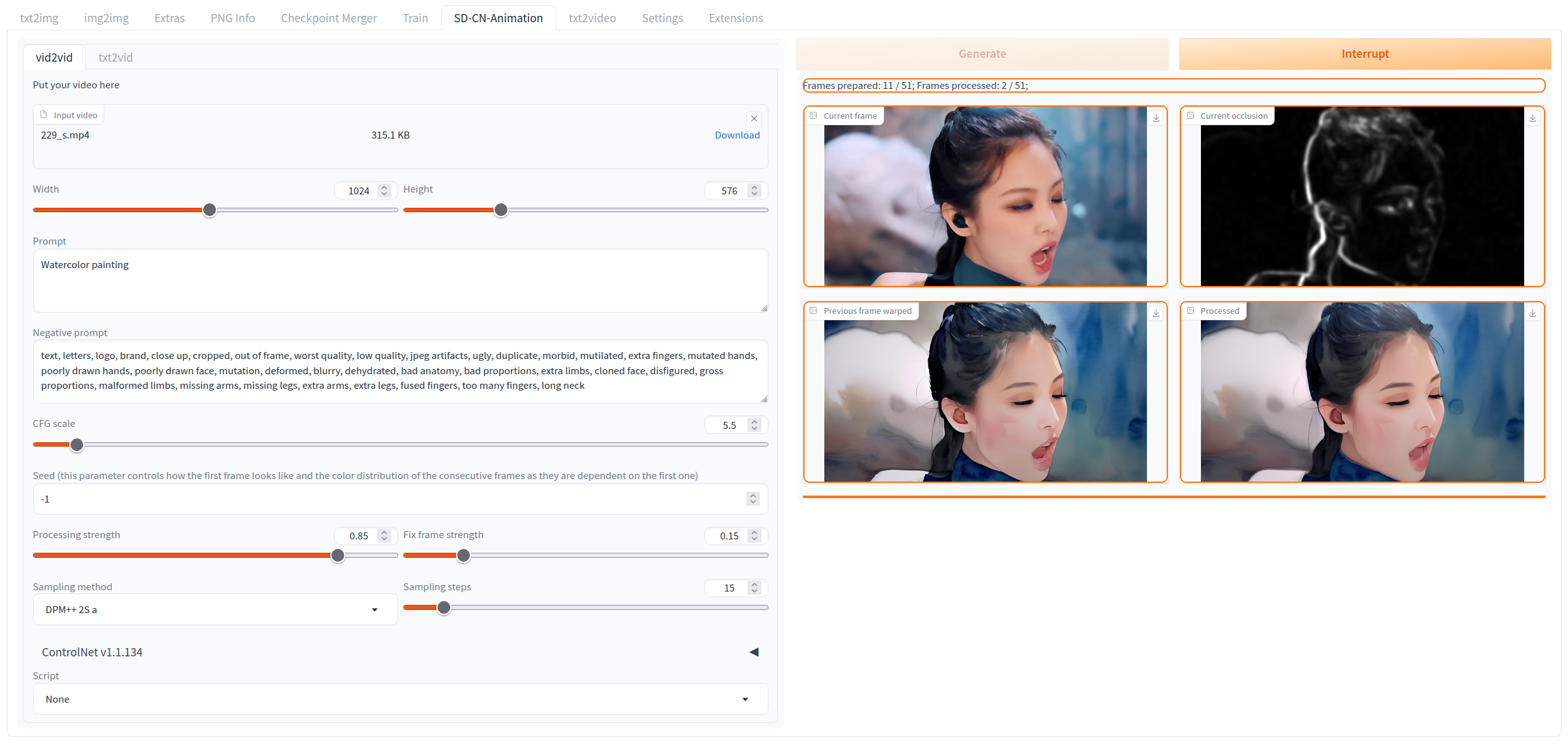This screenshot has height=744, width=1568.
Task: Open the Extensions tab
Action: [735, 18]
